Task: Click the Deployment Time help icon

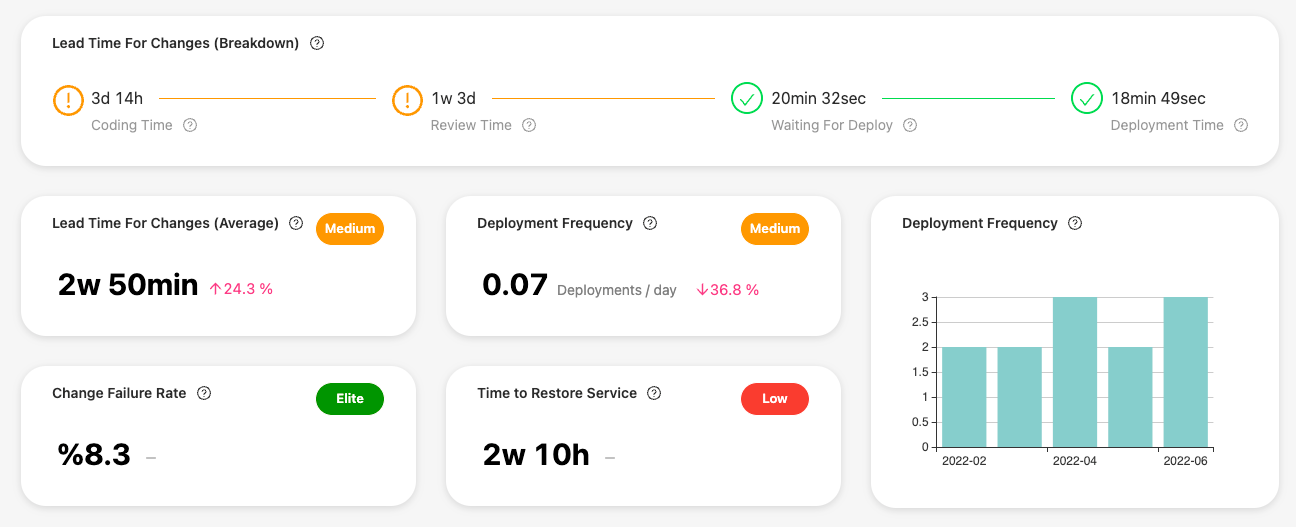Action: (1241, 125)
